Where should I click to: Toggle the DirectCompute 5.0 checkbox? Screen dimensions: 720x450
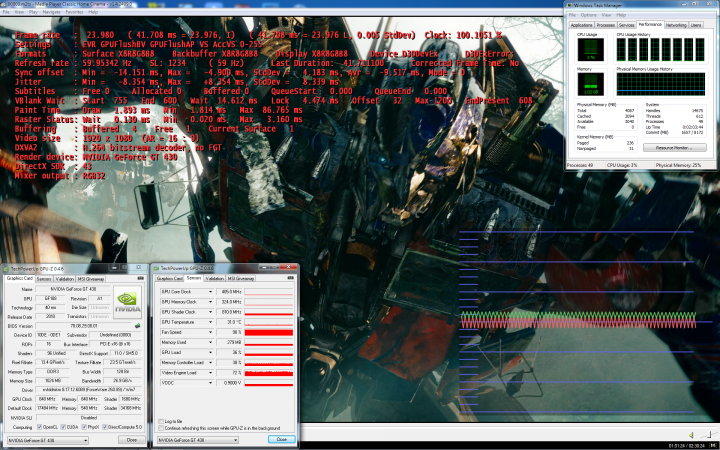pos(105,427)
